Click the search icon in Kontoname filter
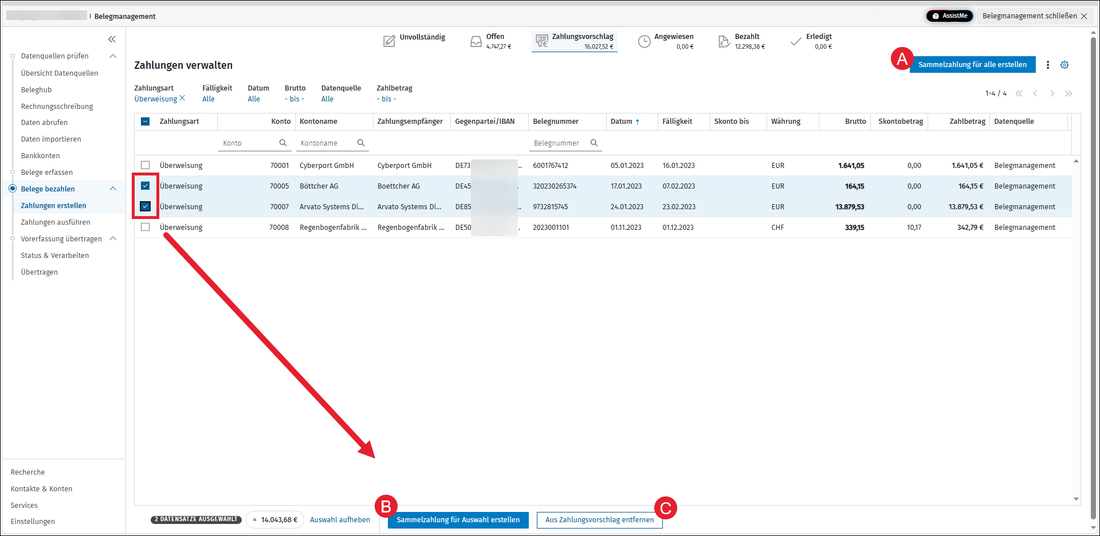The height and width of the screenshot is (536, 1100). click(361, 142)
